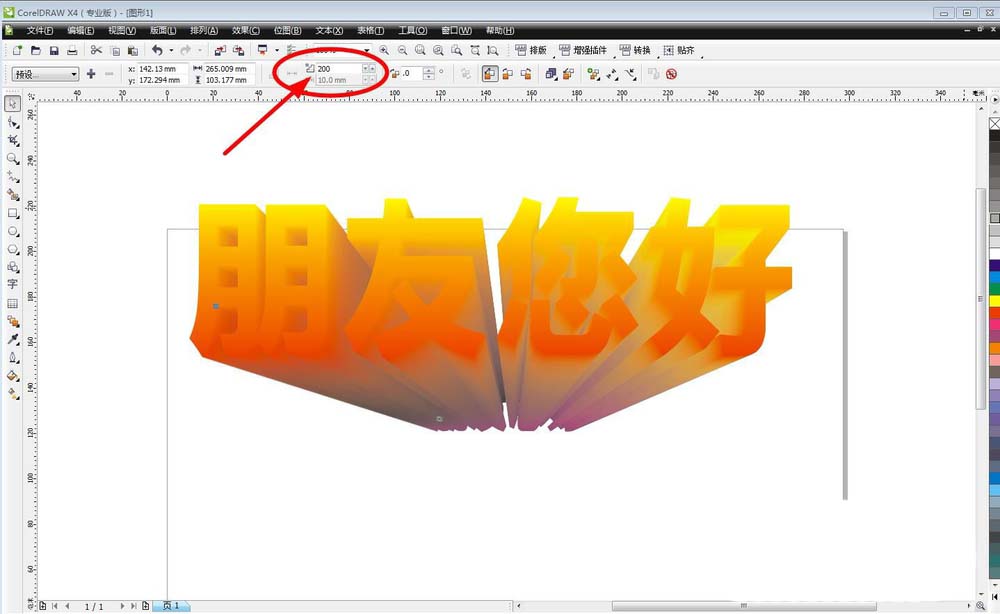Click the zoom out magnifier
This screenshot has height=614, width=1000.
[x=402, y=50]
